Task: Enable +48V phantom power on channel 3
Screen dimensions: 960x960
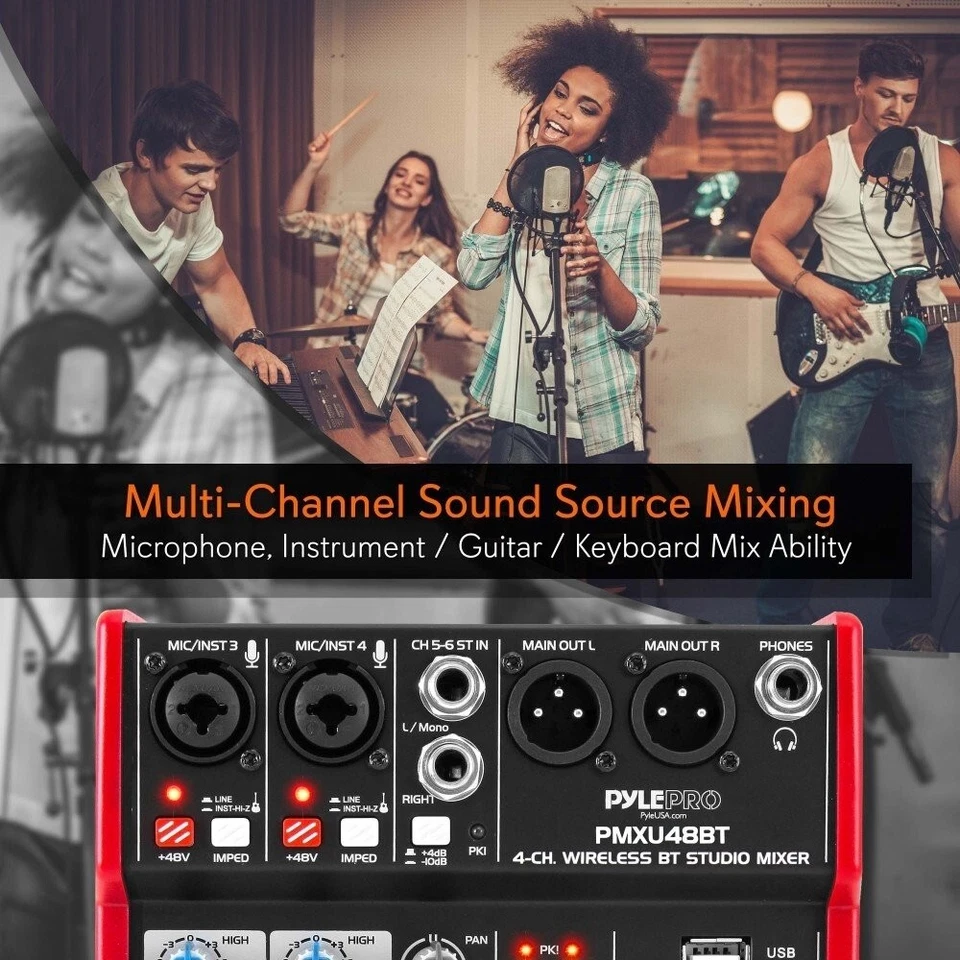Action: (x=175, y=832)
